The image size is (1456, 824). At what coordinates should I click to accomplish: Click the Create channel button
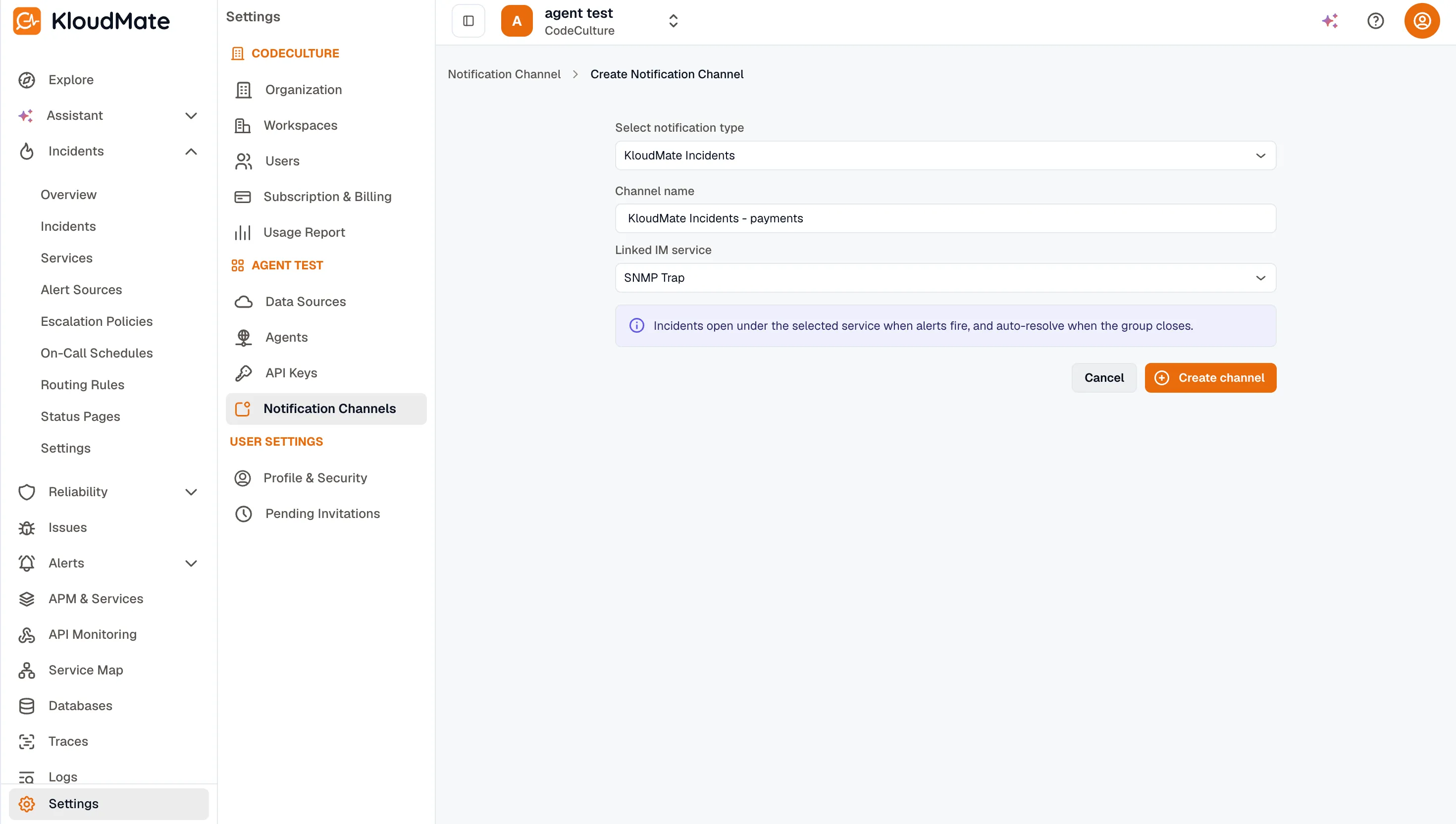click(1210, 377)
